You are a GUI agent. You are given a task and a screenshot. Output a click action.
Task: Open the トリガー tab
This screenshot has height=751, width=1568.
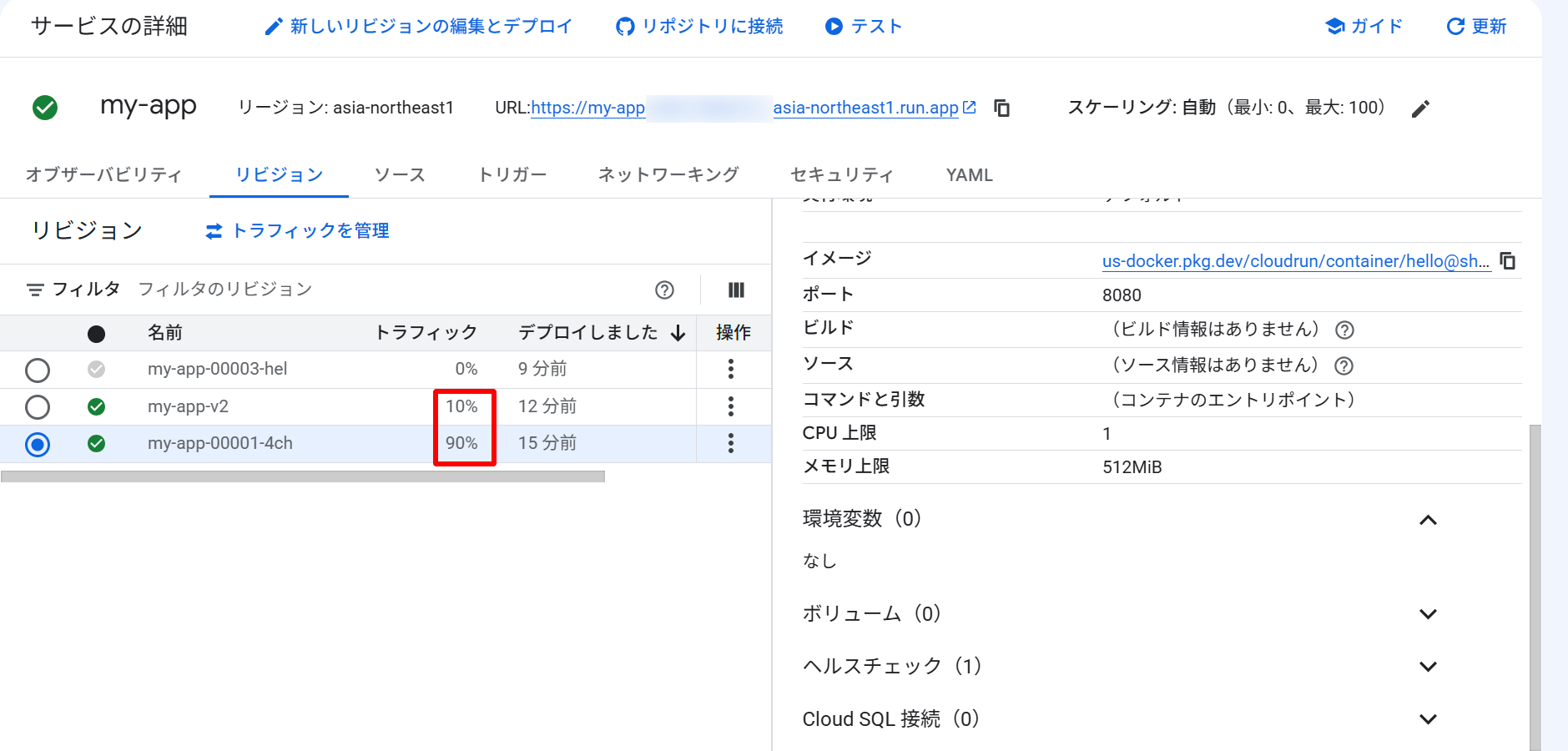click(x=512, y=175)
